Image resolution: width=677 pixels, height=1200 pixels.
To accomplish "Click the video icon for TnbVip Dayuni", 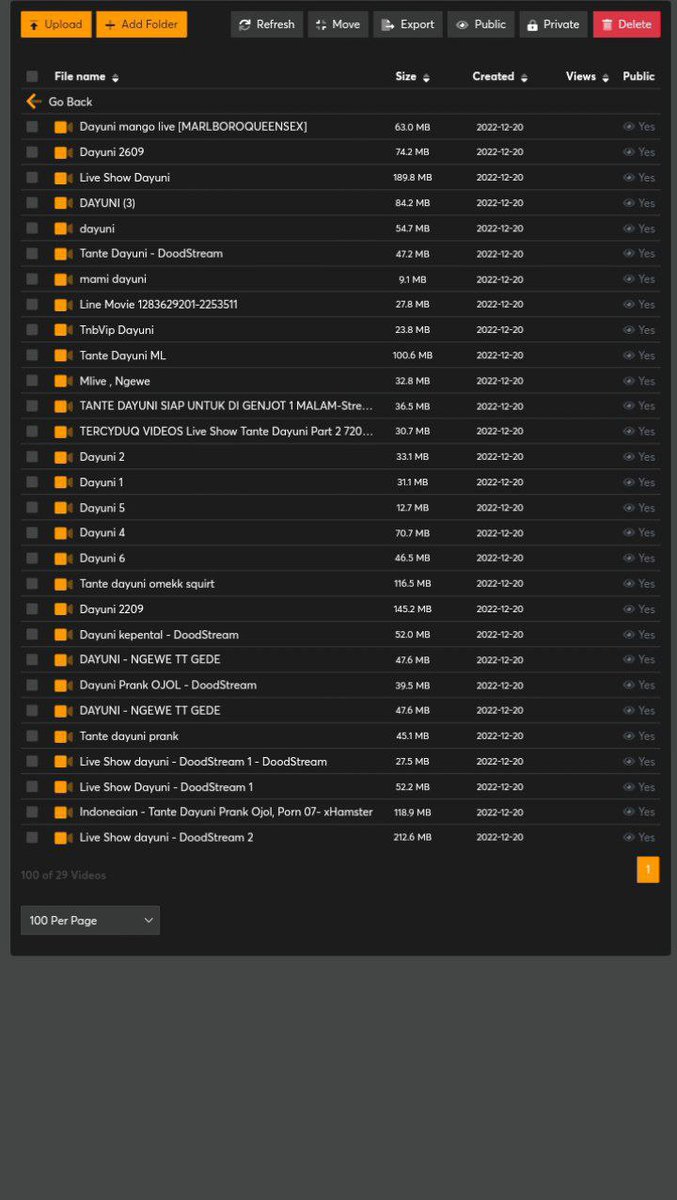I will tap(64, 330).
